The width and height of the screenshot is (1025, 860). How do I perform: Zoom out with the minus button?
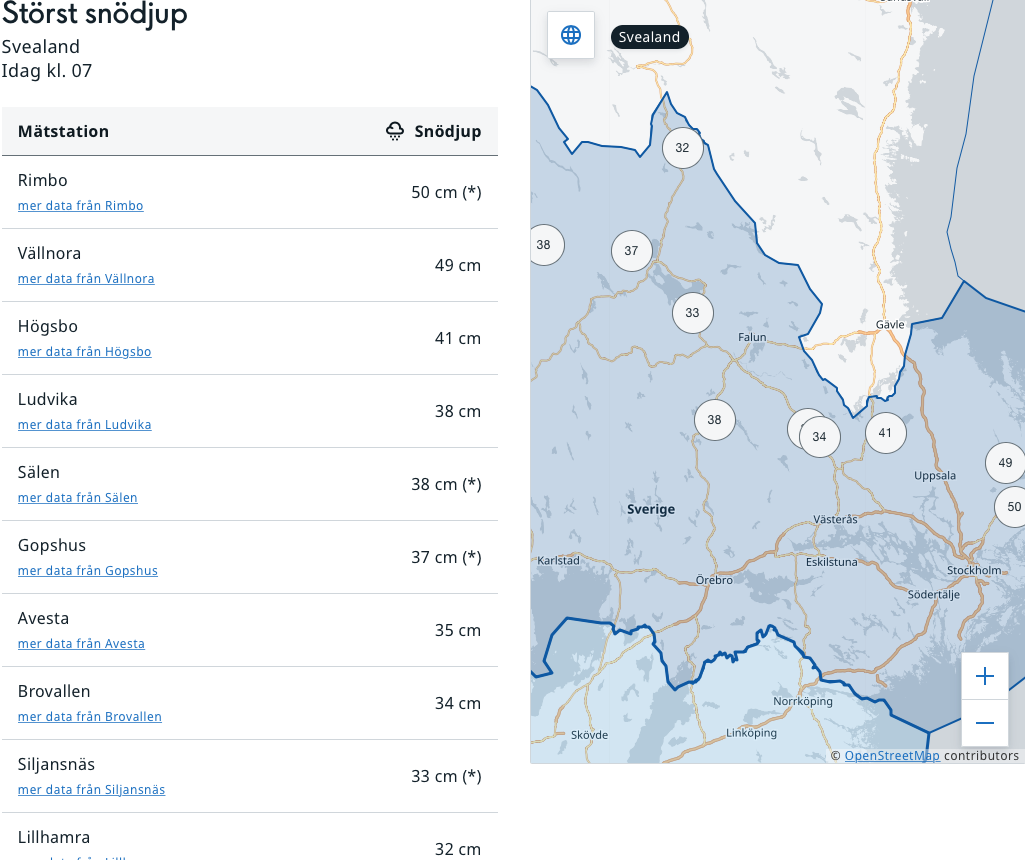[984, 723]
